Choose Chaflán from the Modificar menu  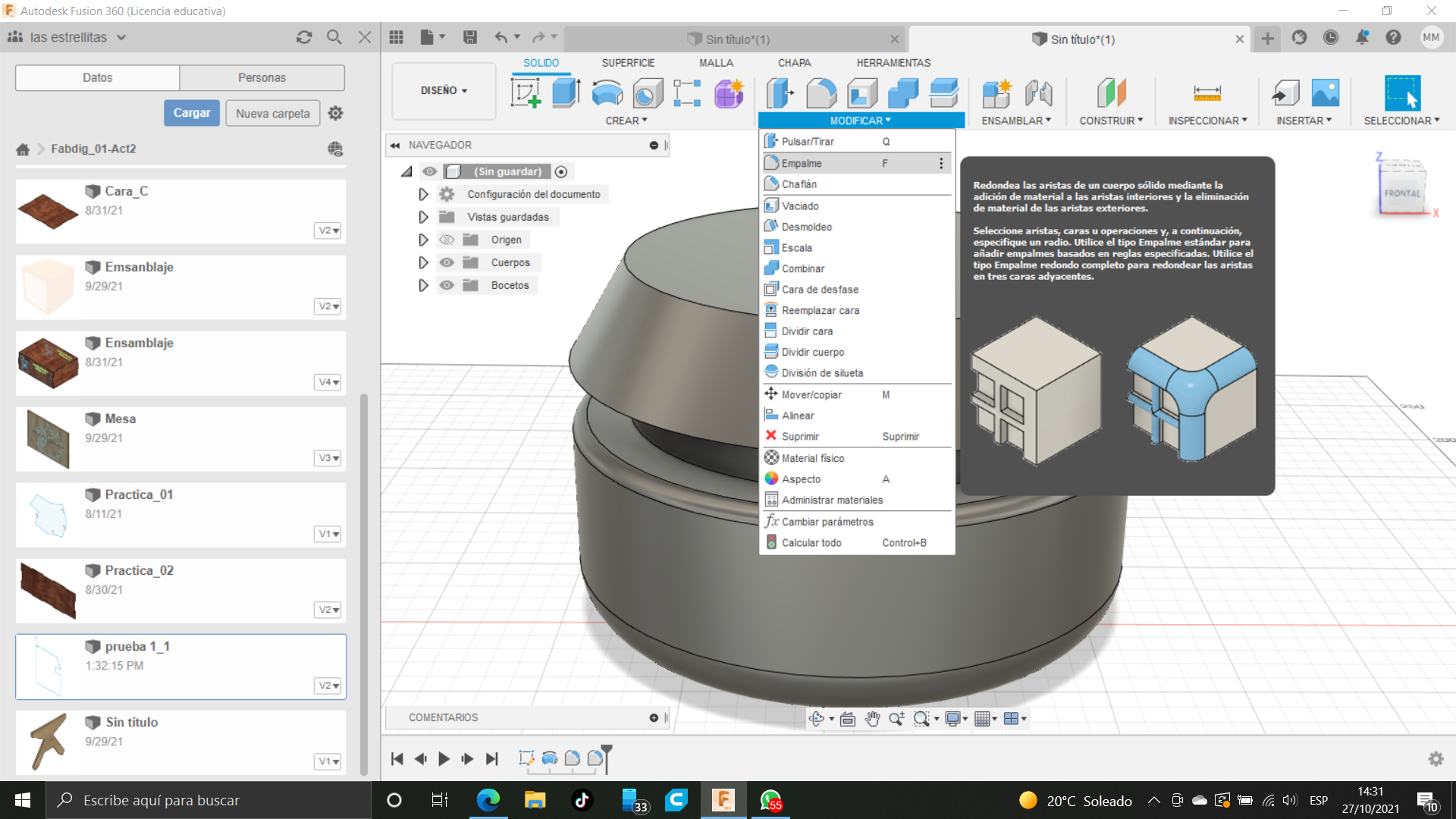click(799, 184)
